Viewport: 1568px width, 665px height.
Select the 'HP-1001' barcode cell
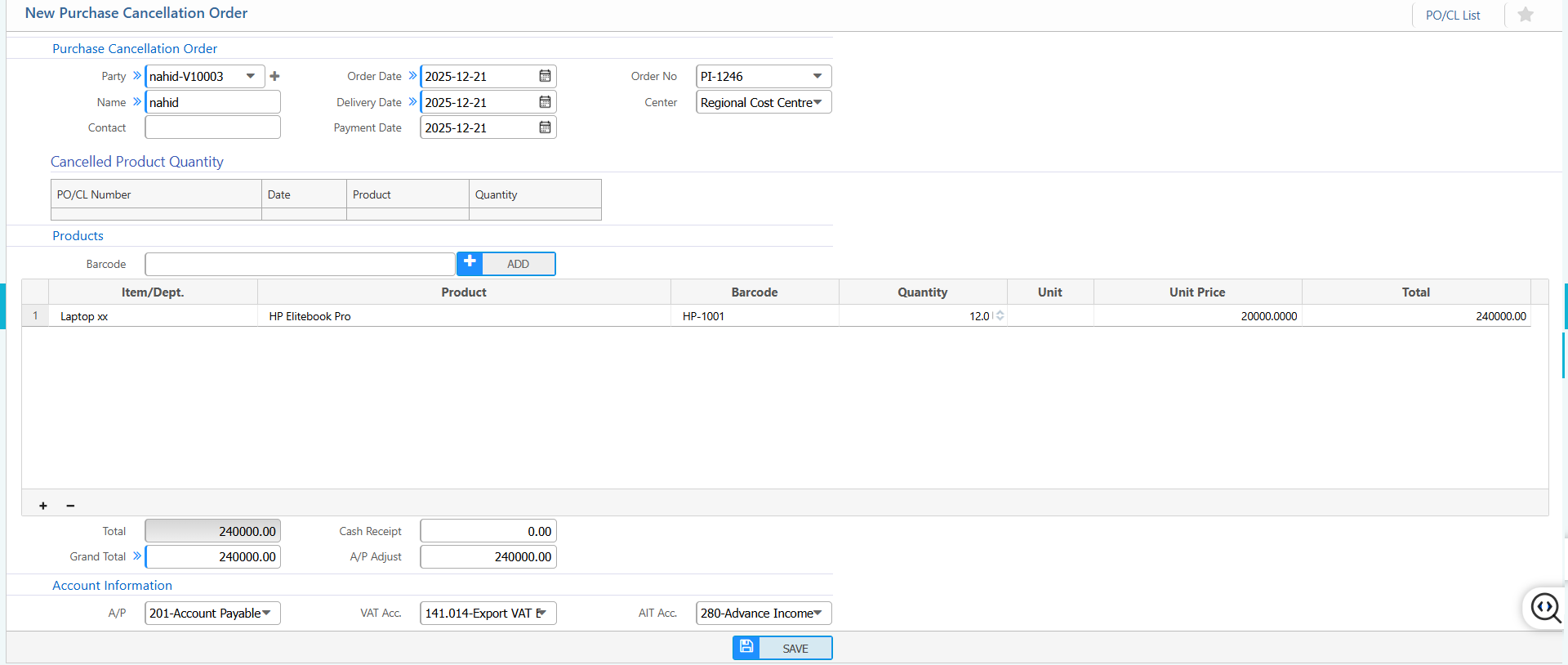pos(755,316)
